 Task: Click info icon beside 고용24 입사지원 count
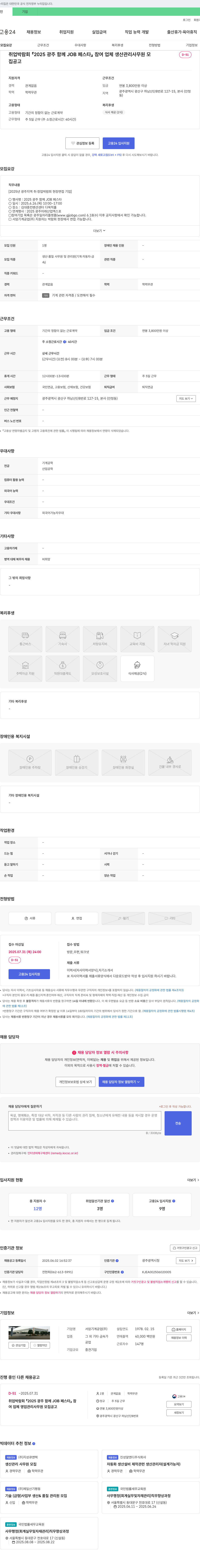[x=174, y=1201]
